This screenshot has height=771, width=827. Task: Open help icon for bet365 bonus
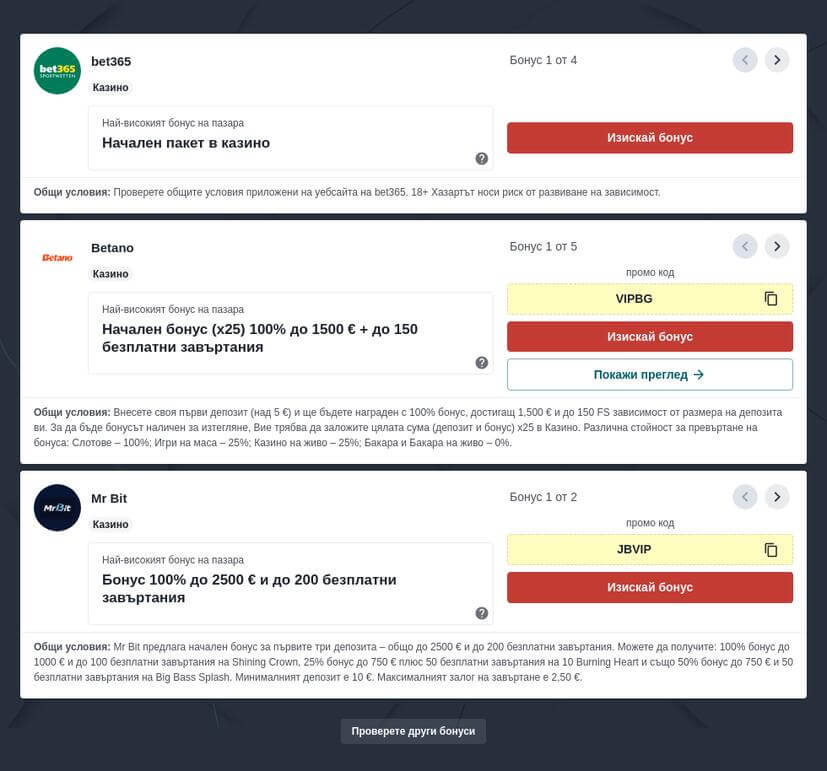(481, 158)
